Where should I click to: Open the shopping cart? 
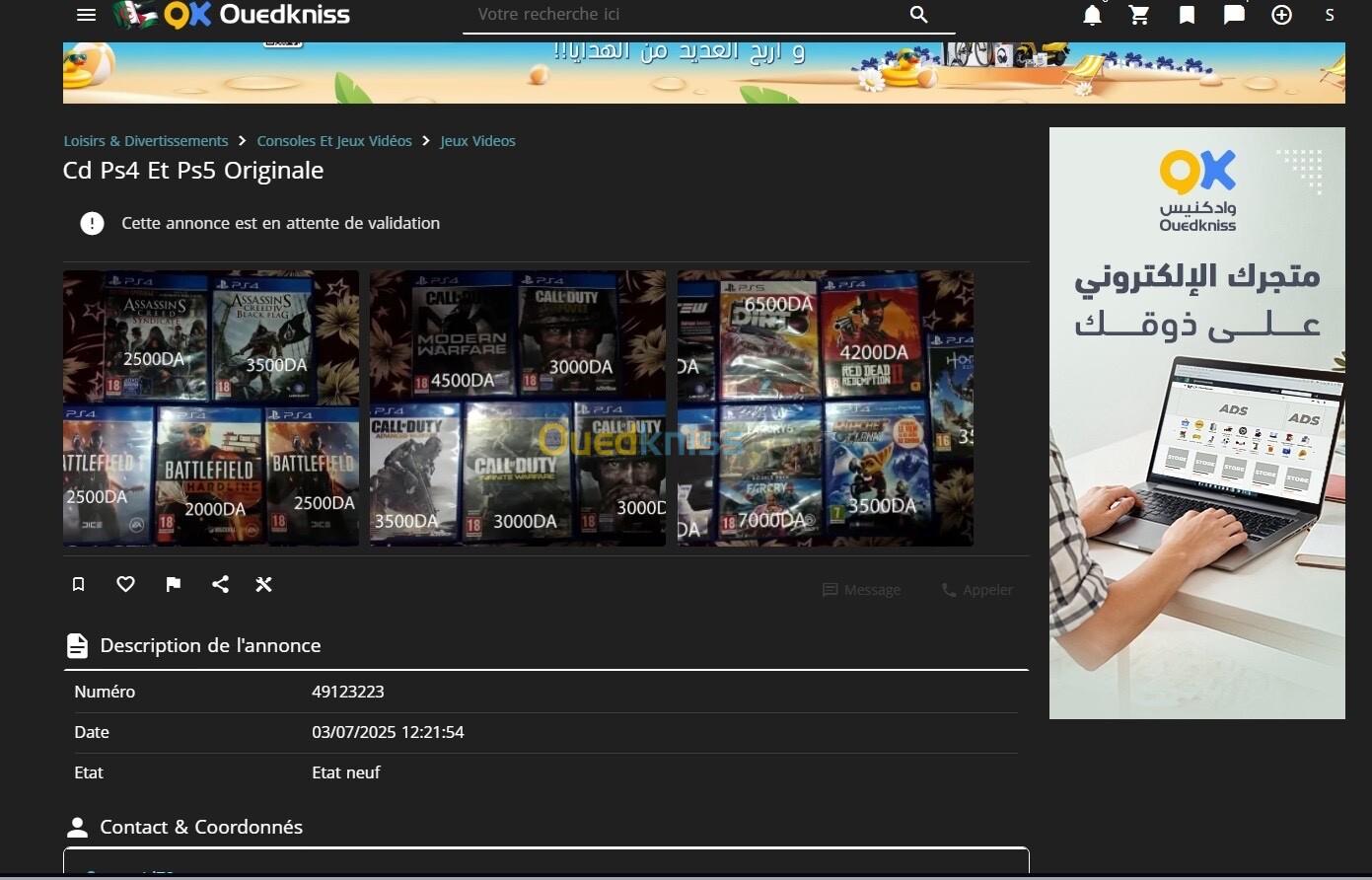click(x=1139, y=15)
